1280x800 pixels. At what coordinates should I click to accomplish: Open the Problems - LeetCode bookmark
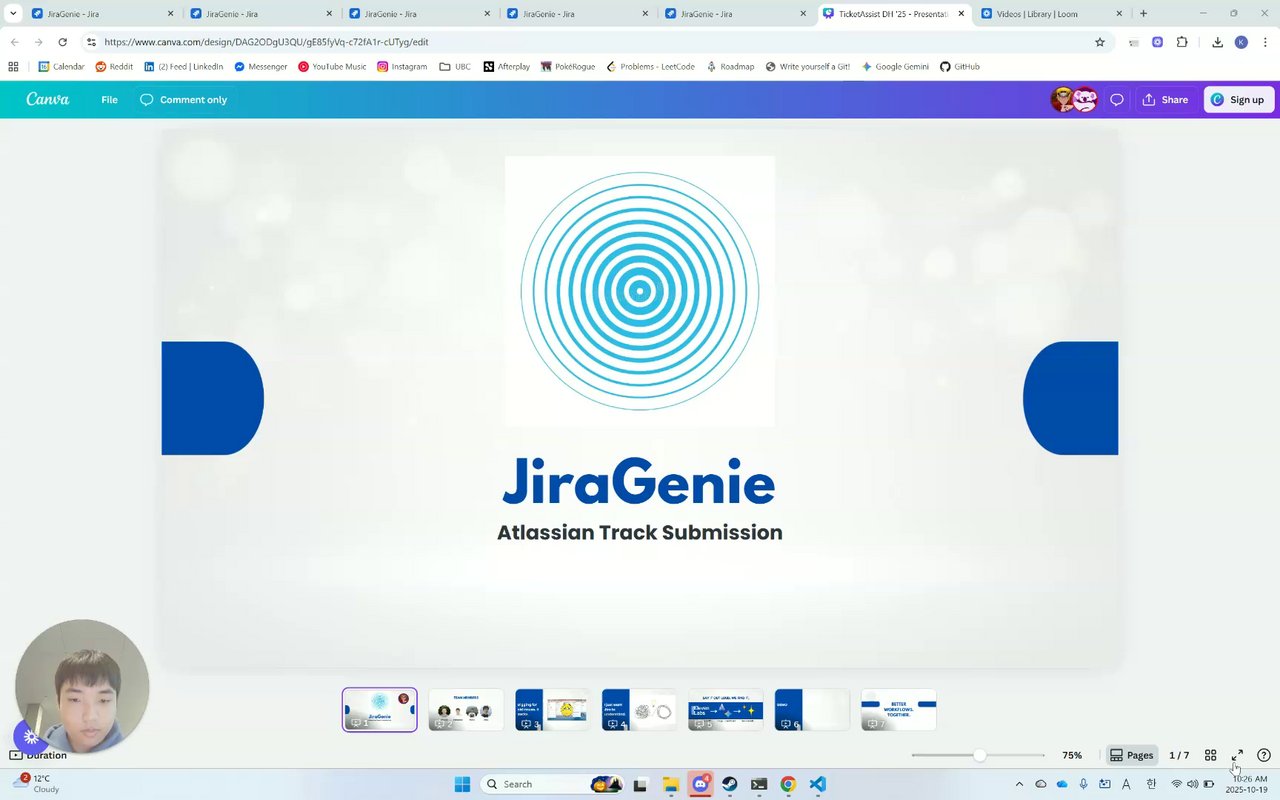(650, 67)
